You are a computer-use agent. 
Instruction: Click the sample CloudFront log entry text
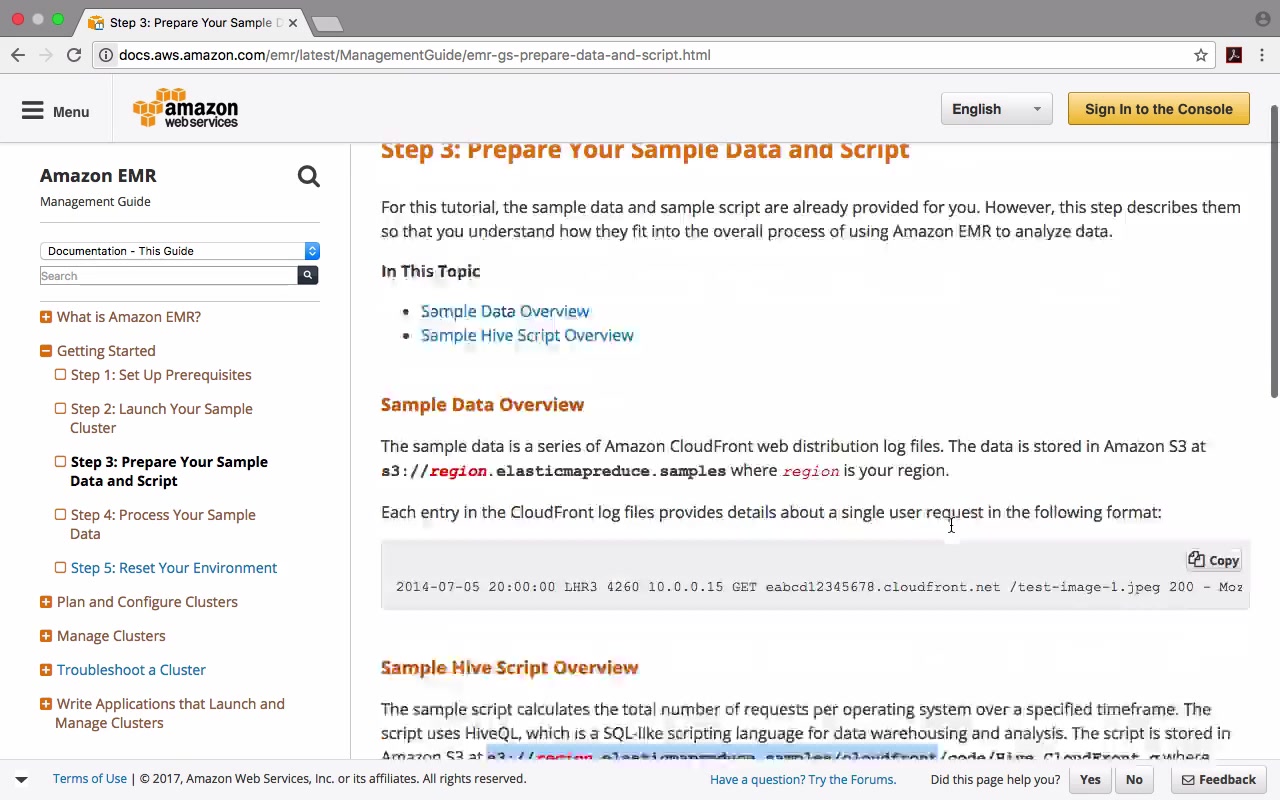(819, 587)
